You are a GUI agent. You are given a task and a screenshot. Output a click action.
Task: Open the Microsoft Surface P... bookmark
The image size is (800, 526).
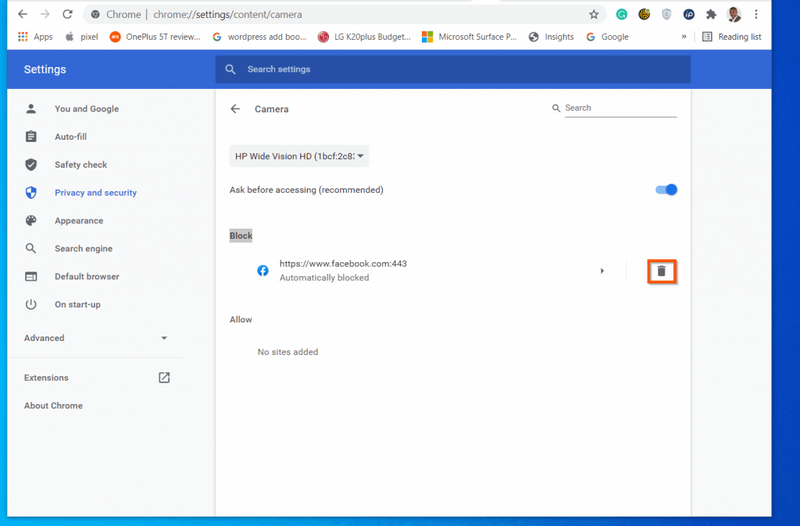point(469,37)
